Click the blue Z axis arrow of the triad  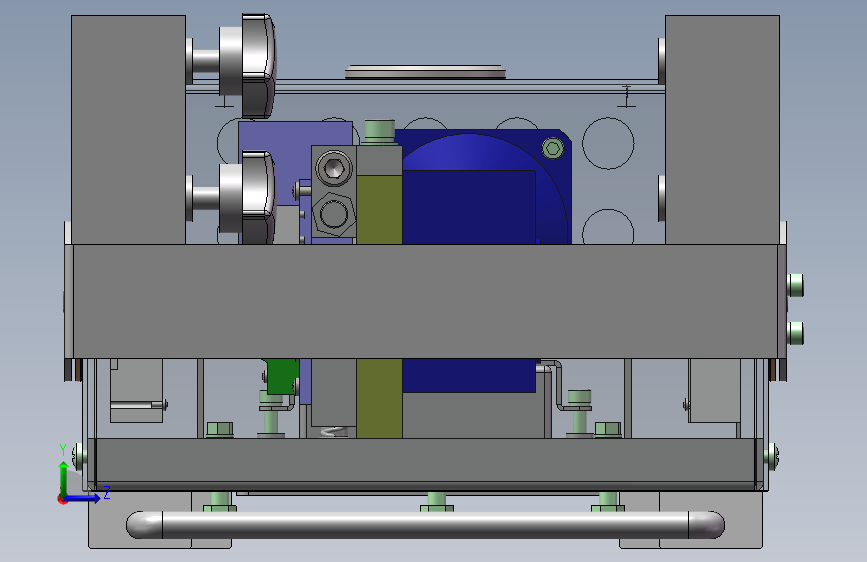click(83, 498)
